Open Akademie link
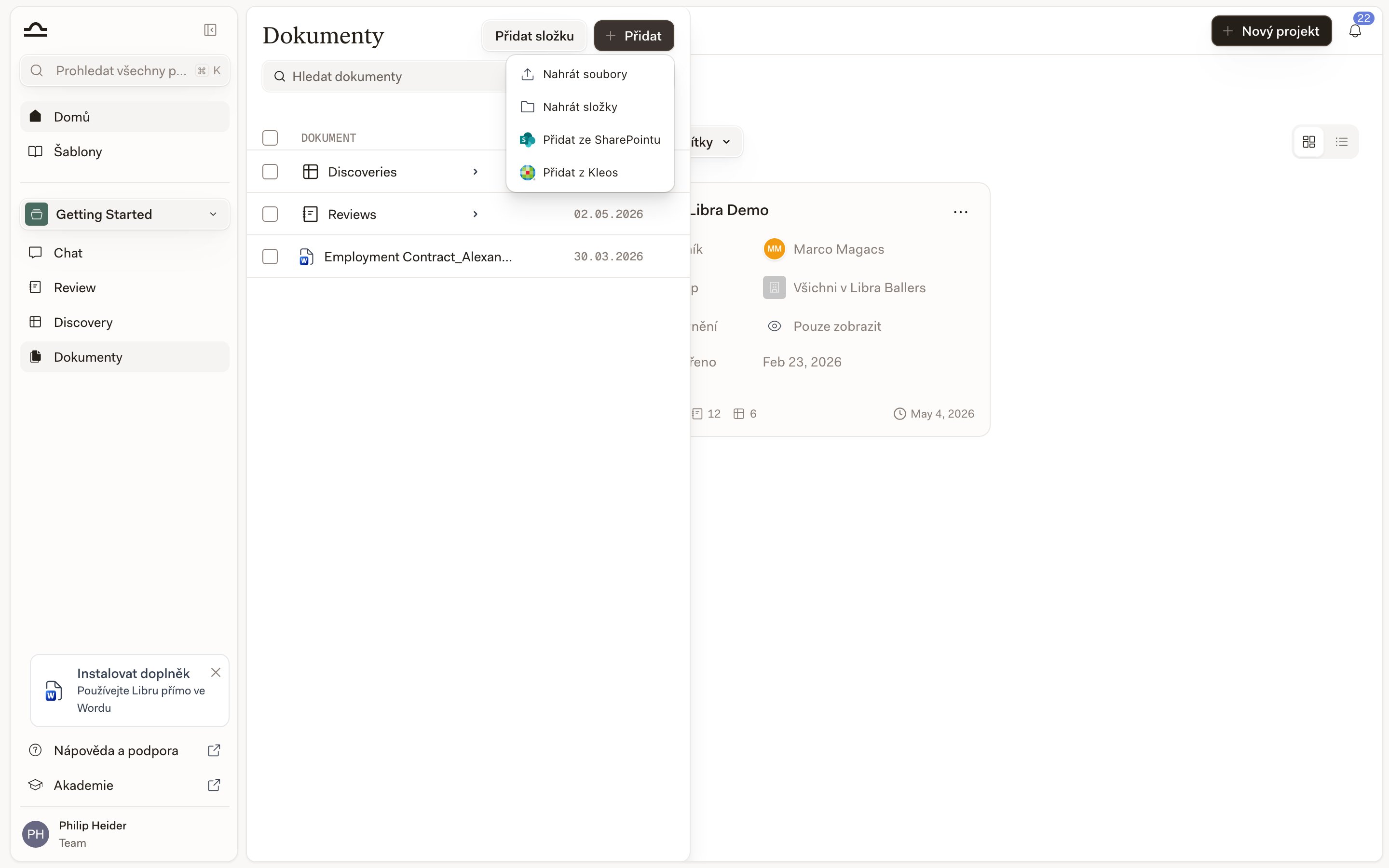 click(124, 785)
